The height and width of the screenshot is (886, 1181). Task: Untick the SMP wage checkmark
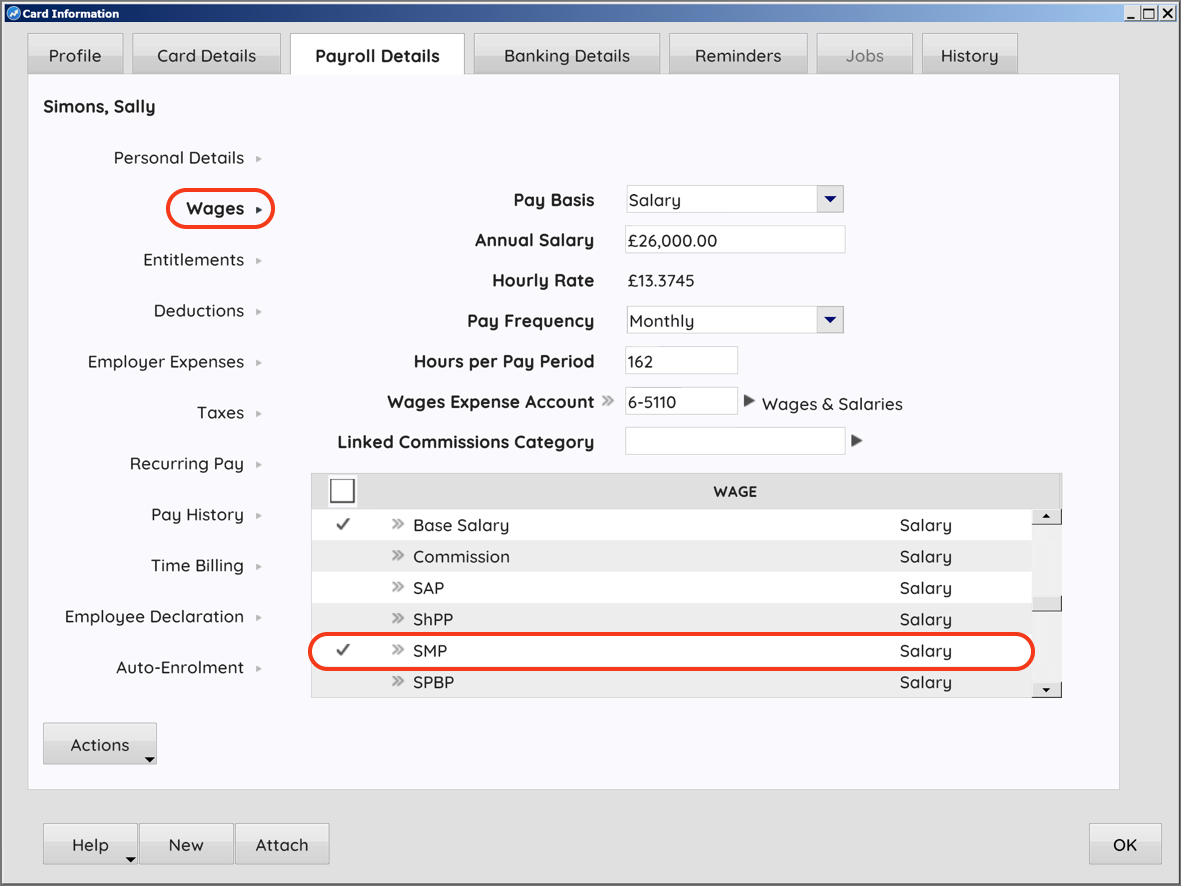343,651
